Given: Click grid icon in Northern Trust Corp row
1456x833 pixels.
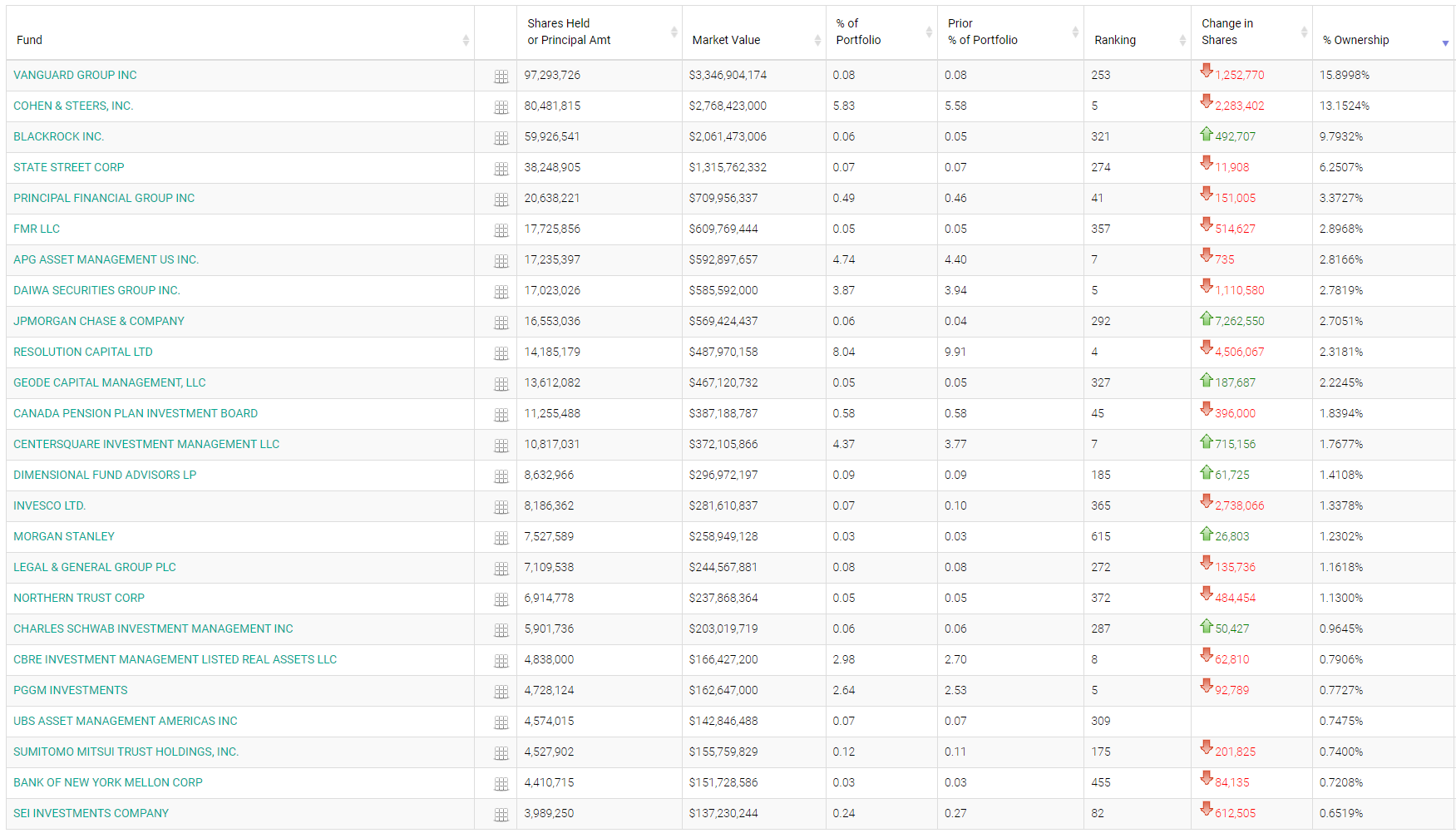Looking at the screenshot, I should [x=501, y=599].
